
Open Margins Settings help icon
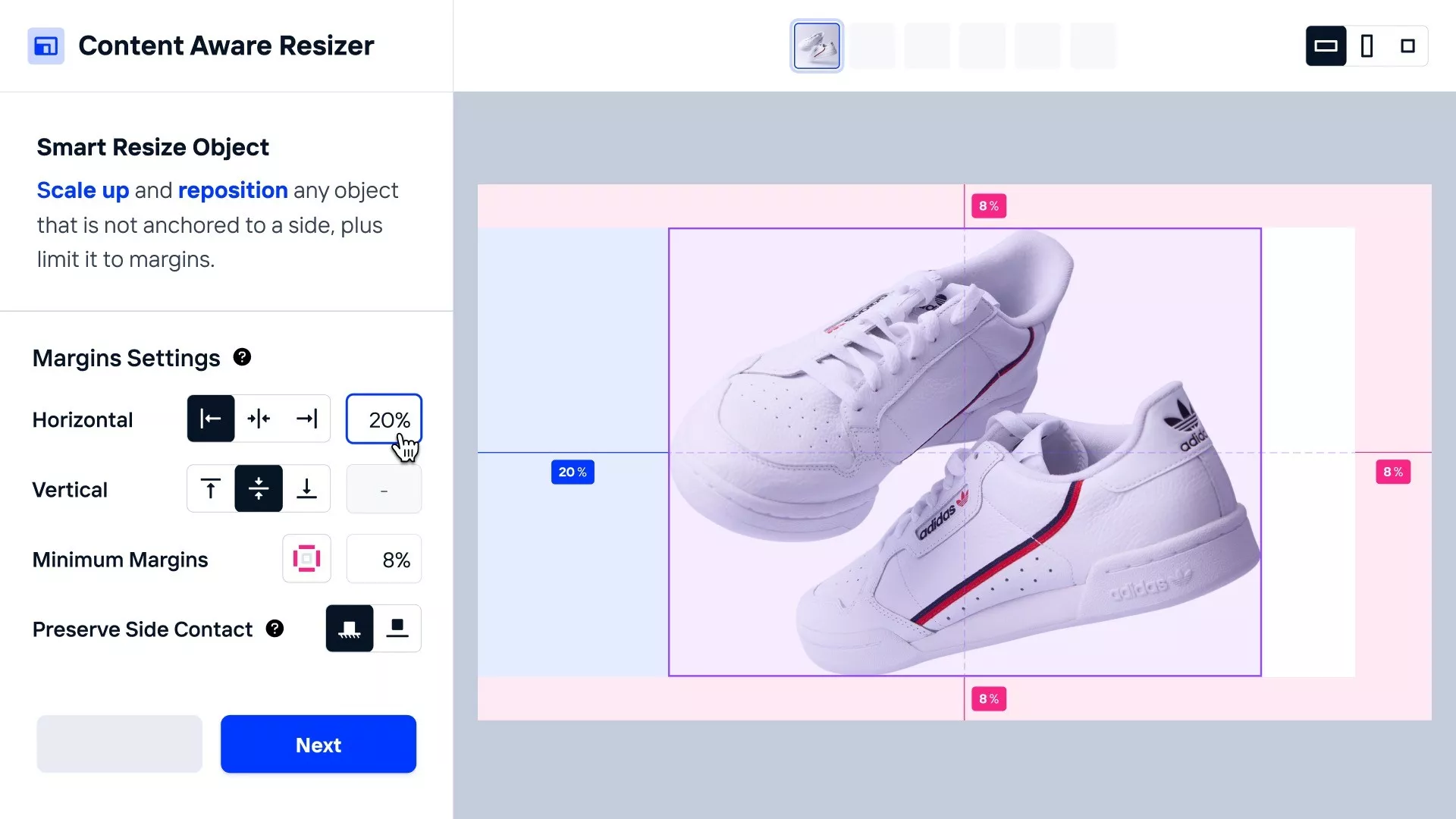(x=242, y=357)
